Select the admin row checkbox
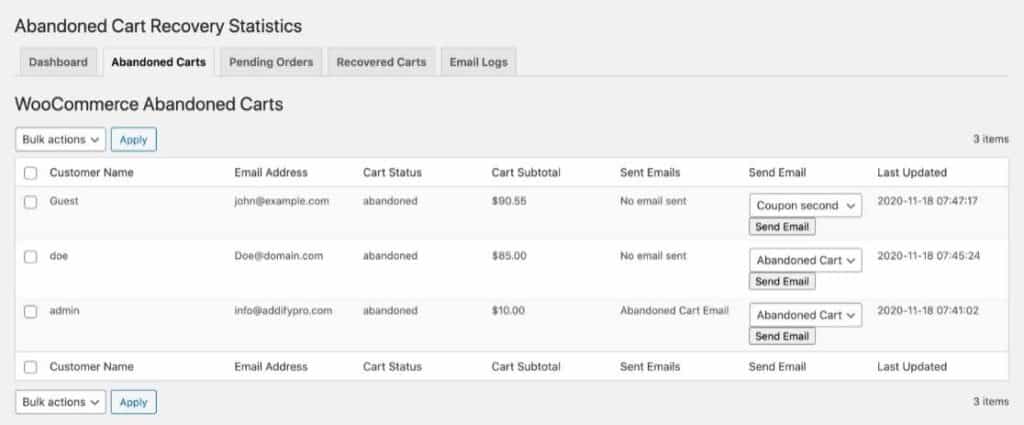This screenshot has height=425, width=1024. click(x=31, y=312)
